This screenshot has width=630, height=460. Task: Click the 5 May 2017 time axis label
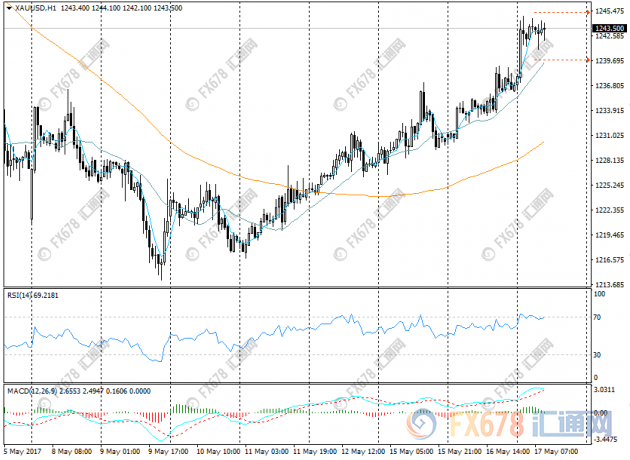[22, 452]
